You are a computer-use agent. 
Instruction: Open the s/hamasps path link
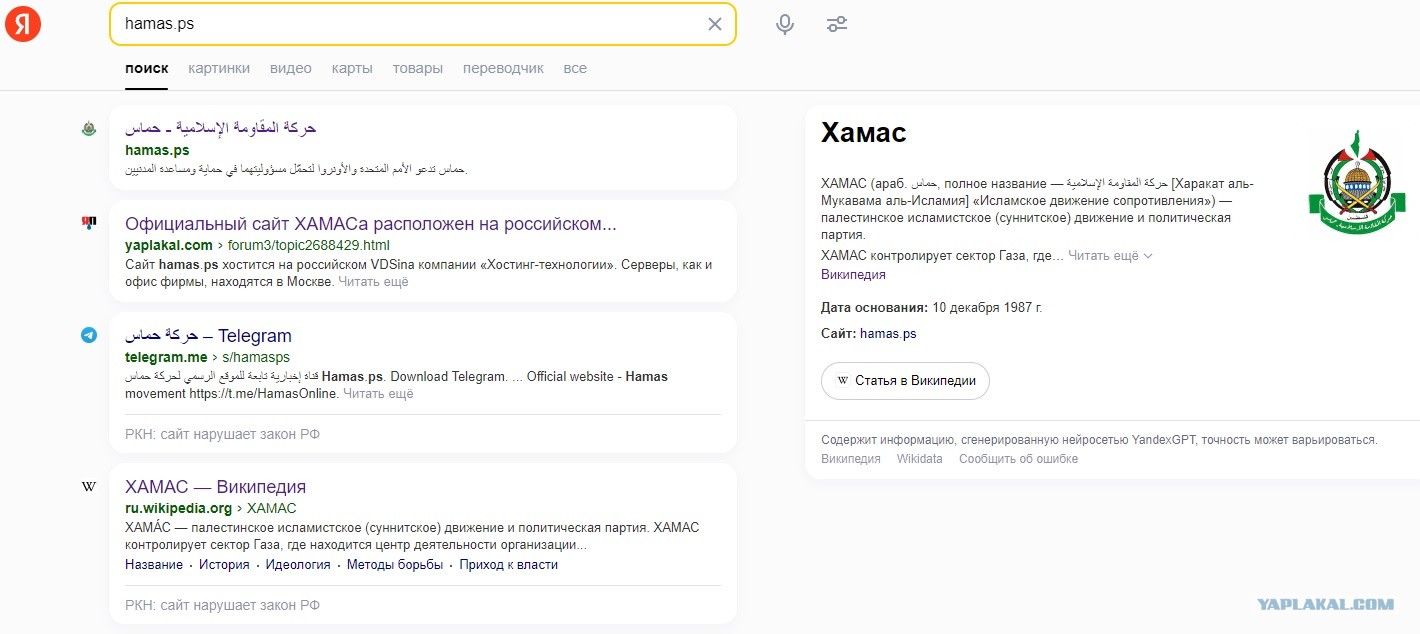pyautogui.click(x=255, y=357)
